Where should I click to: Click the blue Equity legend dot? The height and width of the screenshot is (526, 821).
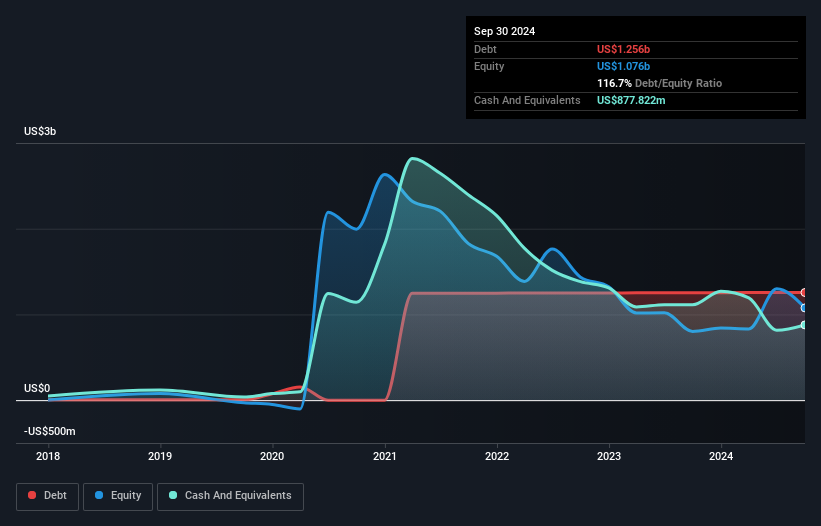point(99,495)
